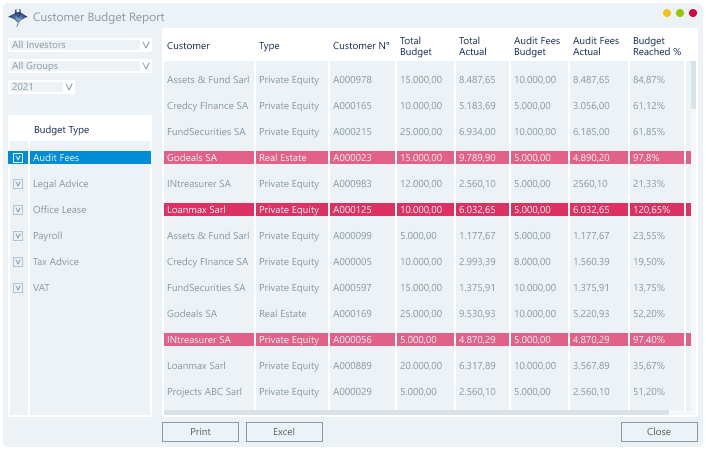Select the highlighted A000056 cell
Viewport: 706px width, 450px height.
pyautogui.click(x=362, y=340)
